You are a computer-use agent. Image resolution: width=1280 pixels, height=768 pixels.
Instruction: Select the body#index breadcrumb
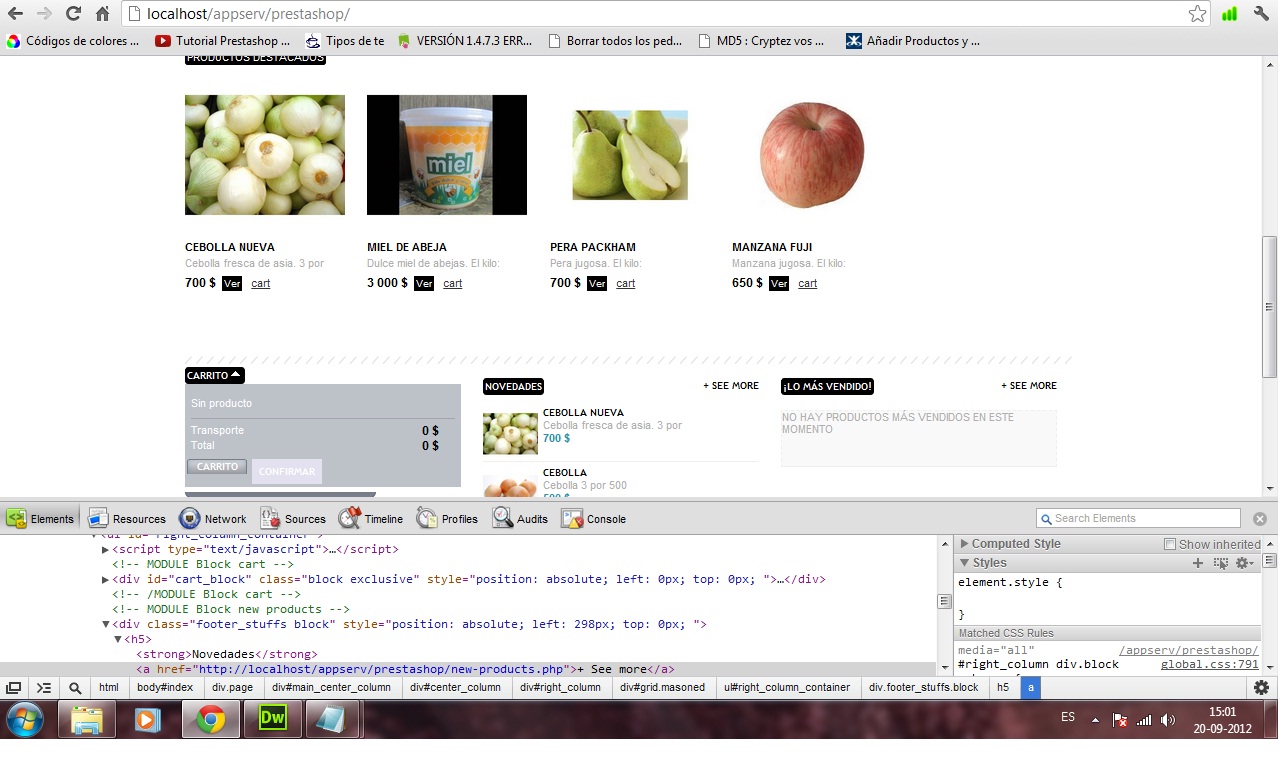(165, 688)
